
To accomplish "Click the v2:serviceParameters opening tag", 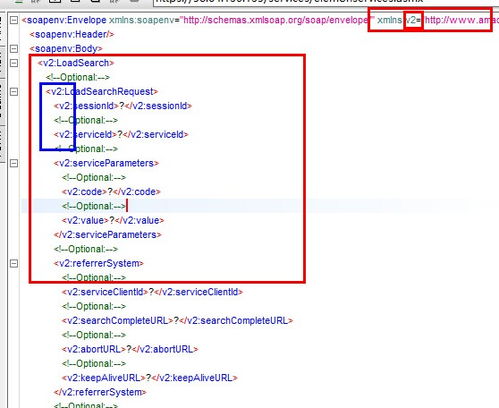I will coord(106,163).
